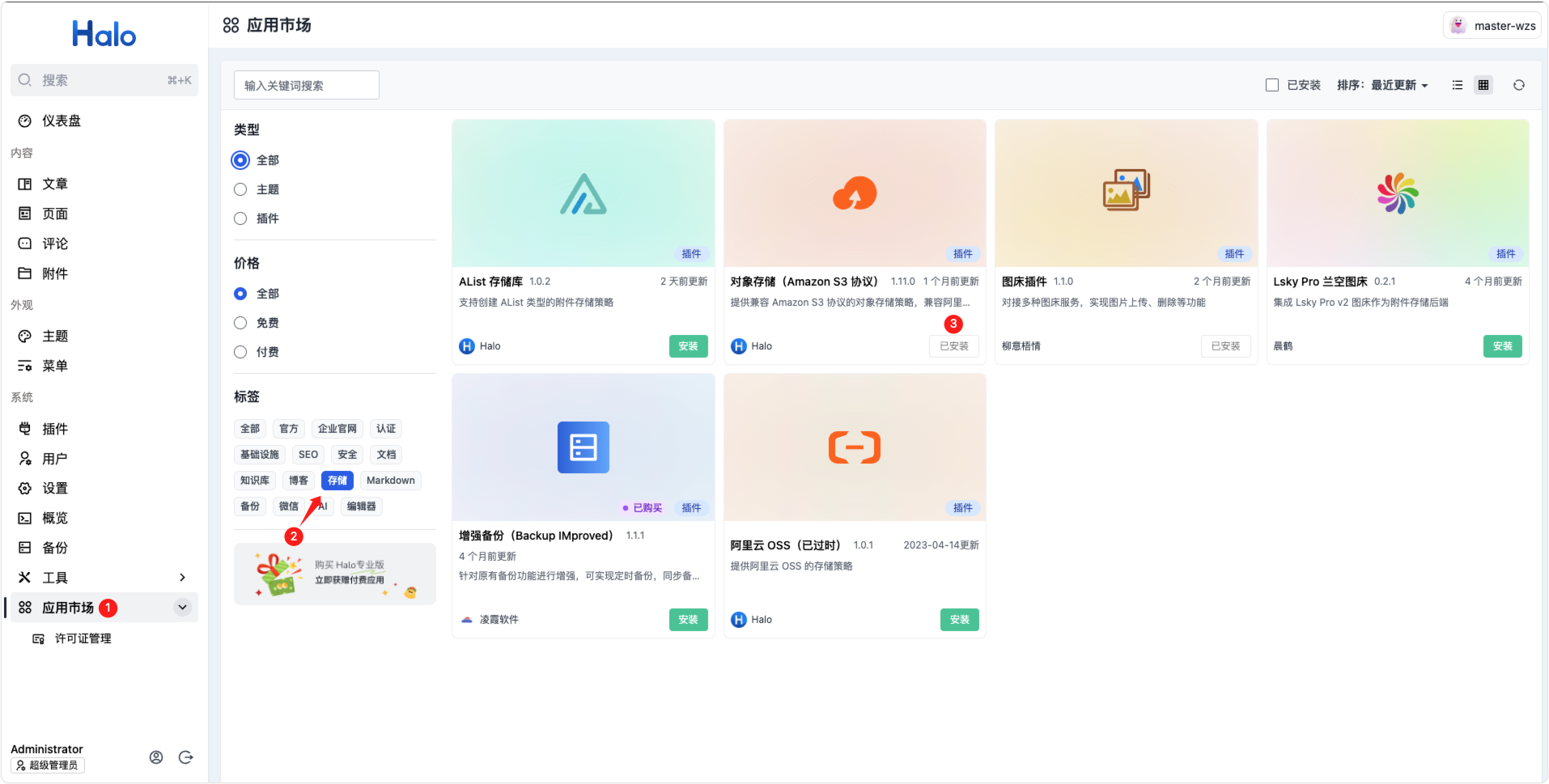
Task: Click the 购买 Halo 专业版 promo banner
Action: (335, 574)
